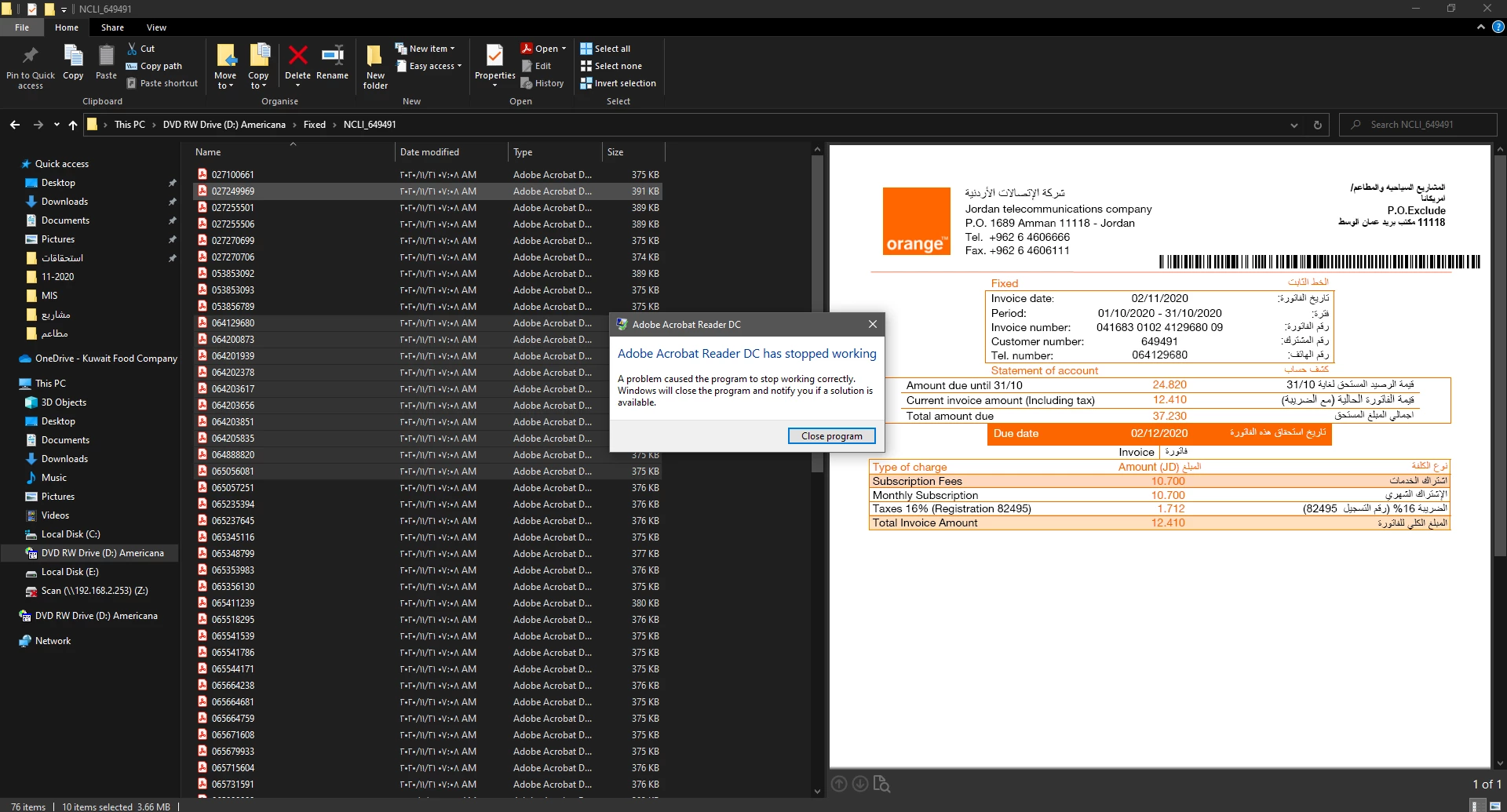The height and width of the screenshot is (812, 1507).
Task: Select 3D Objects in navigation pane
Action: click(64, 402)
